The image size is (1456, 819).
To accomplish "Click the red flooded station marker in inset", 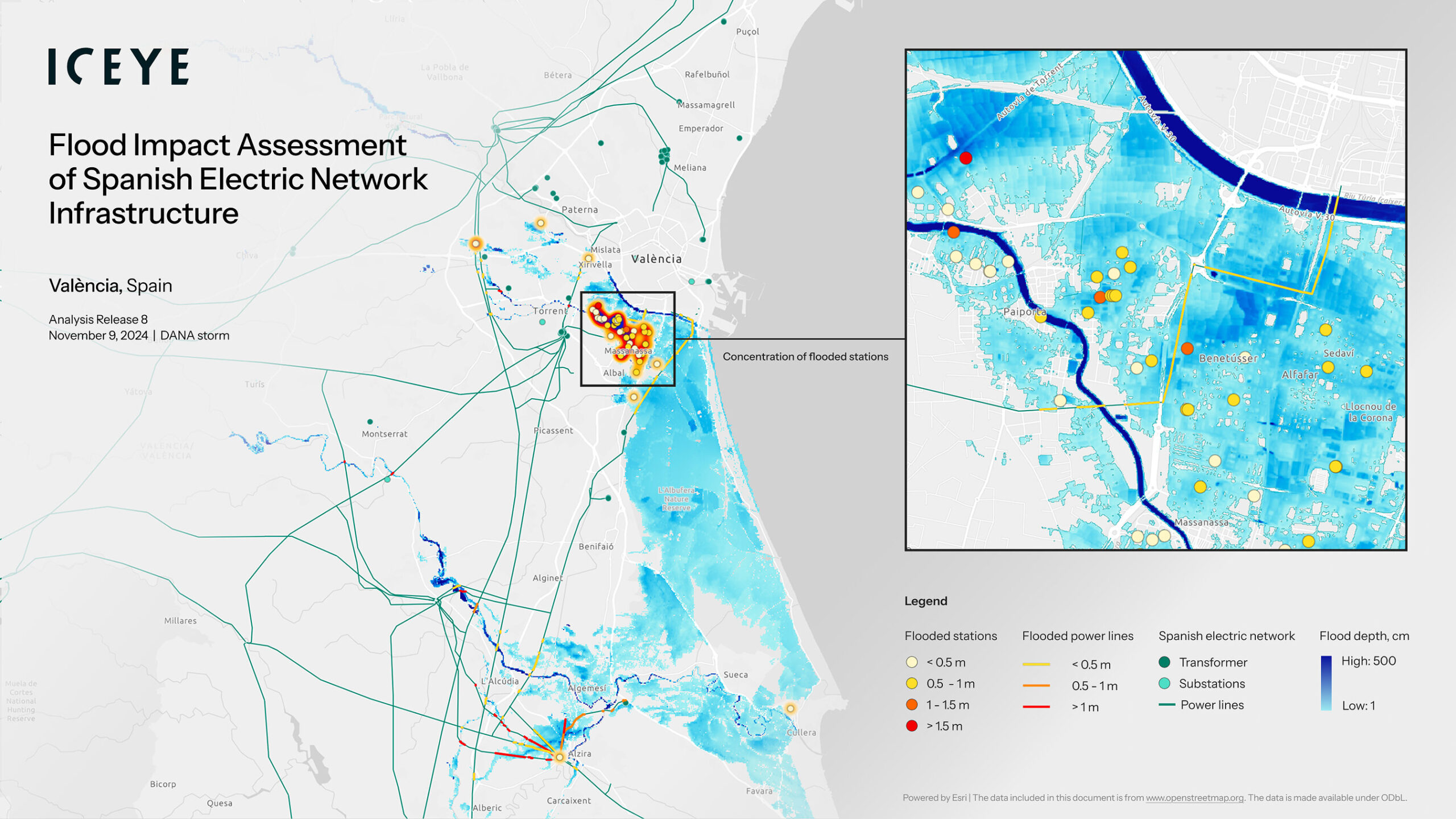I will point(966,158).
